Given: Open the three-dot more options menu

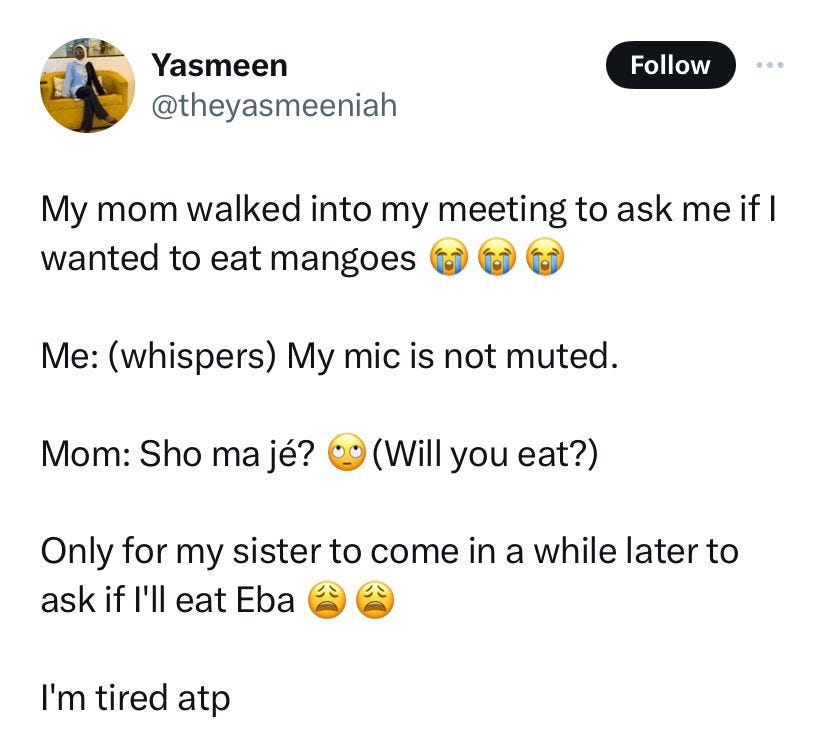Looking at the screenshot, I should point(769,65).
